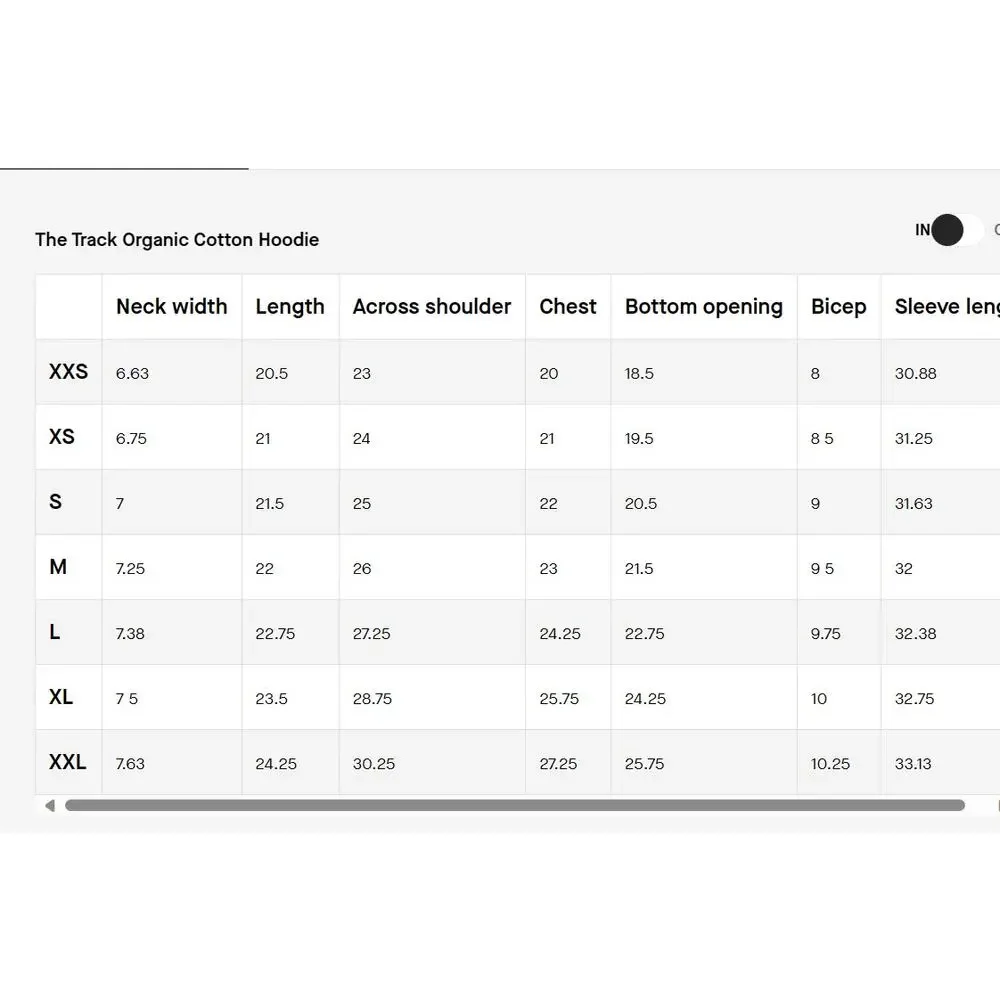The height and width of the screenshot is (1000, 1000).
Task: Select the Length column header
Action: [x=290, y=307]
